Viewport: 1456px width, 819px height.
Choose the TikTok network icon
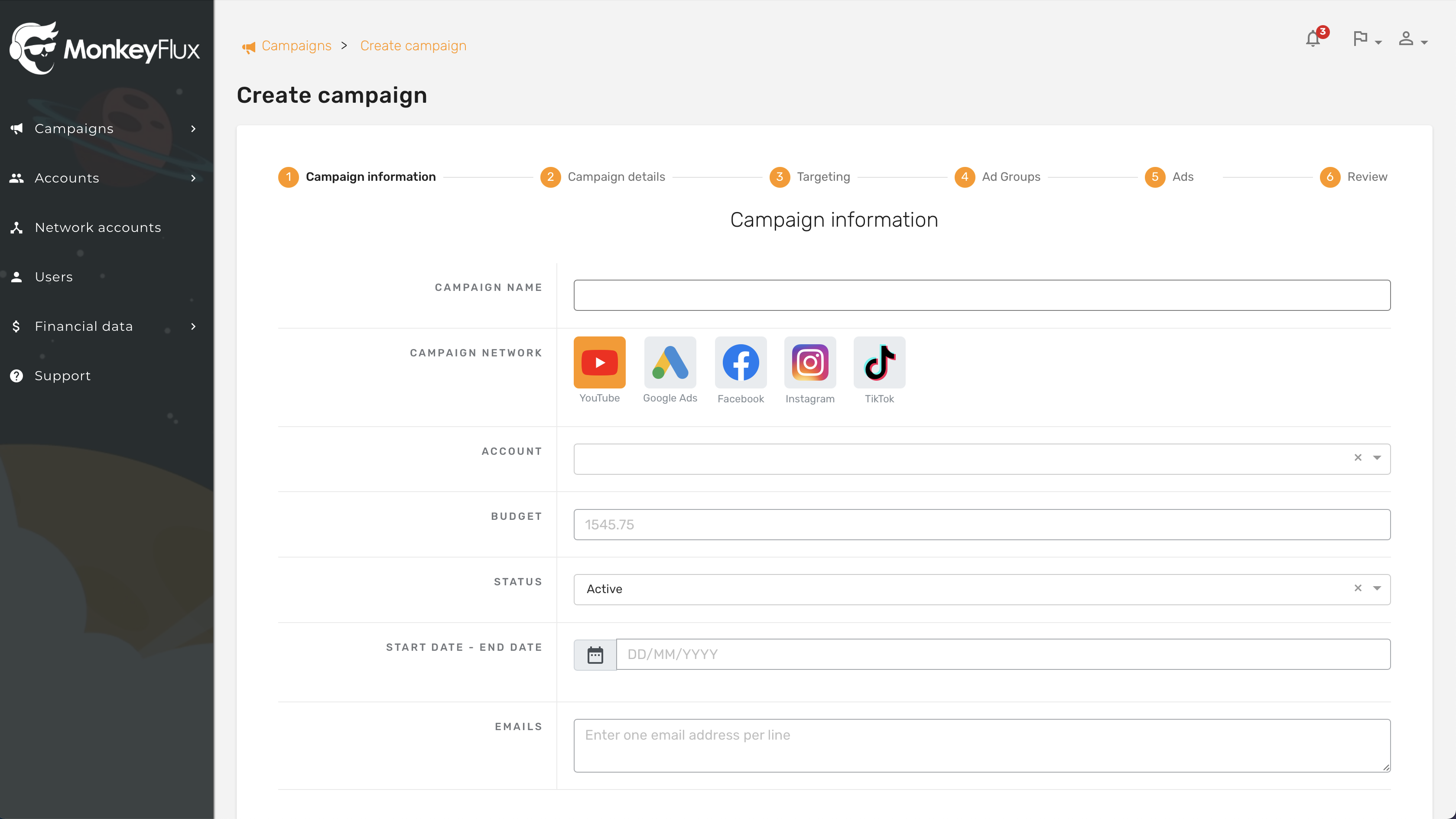tap(879, 362)
